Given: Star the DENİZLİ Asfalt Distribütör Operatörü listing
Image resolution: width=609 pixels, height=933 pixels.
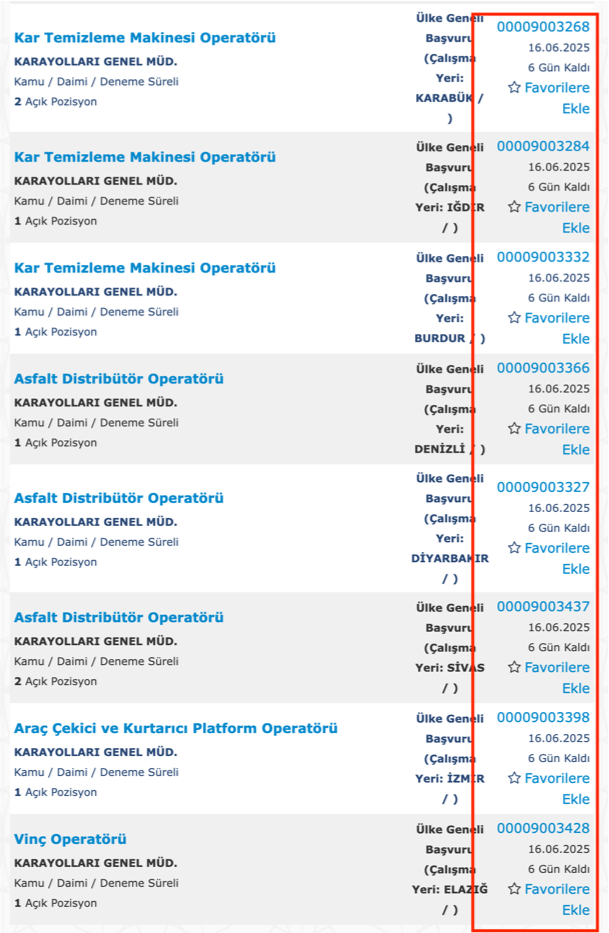Looking at the screenshot, I should [514, 428].
